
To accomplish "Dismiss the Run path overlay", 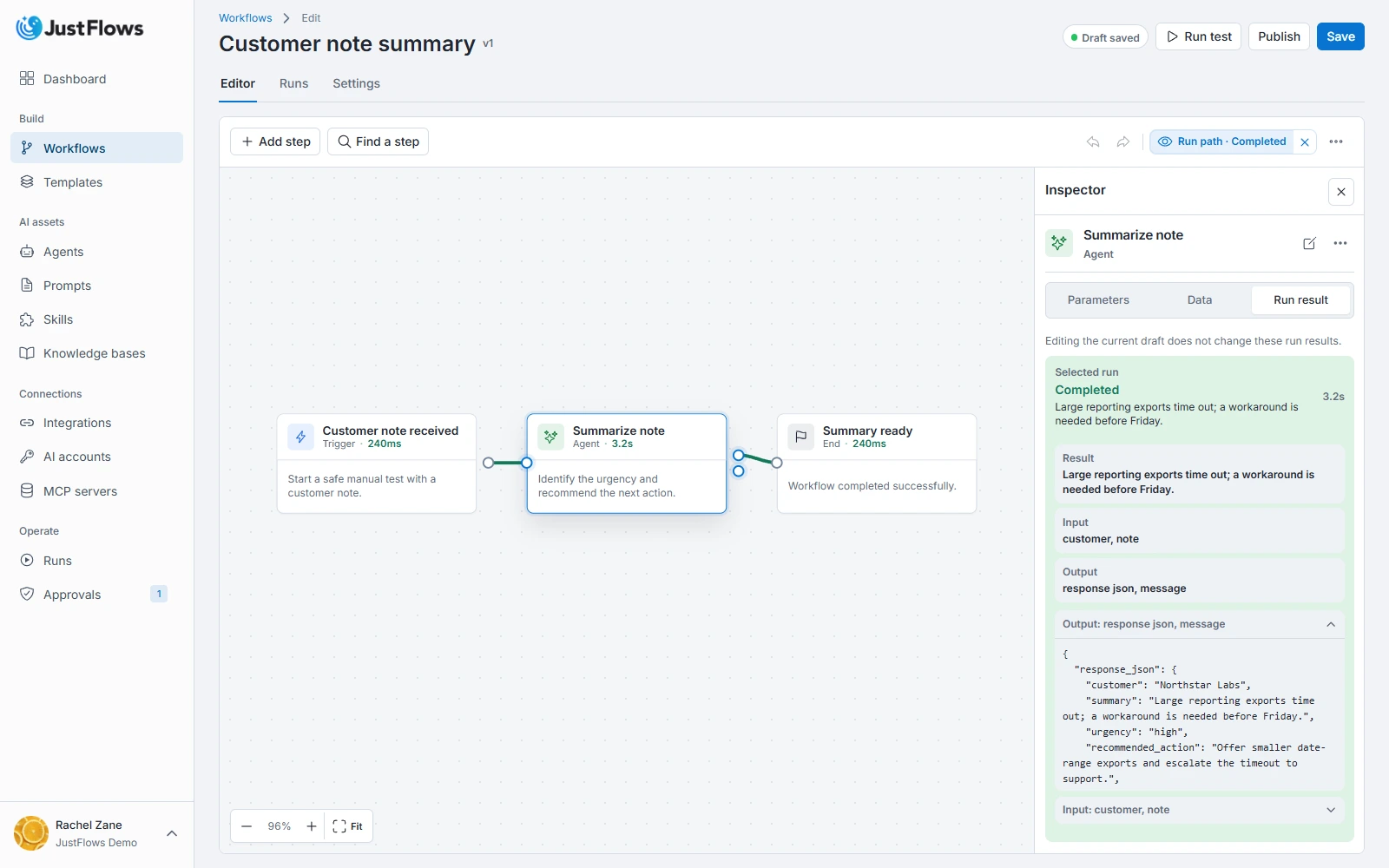I will [x=1305, y=142].
